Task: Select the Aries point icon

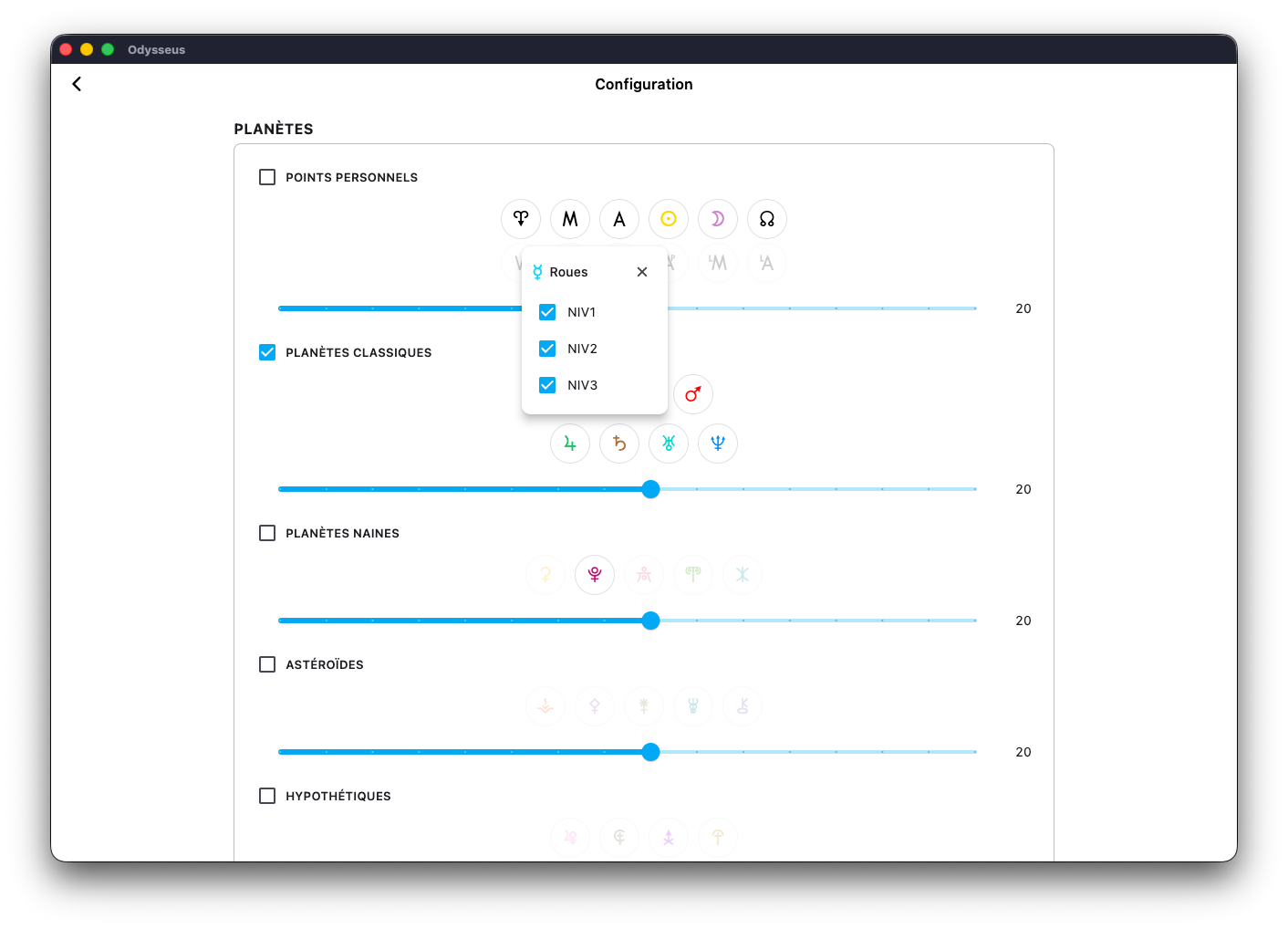Action: (521, 219)
